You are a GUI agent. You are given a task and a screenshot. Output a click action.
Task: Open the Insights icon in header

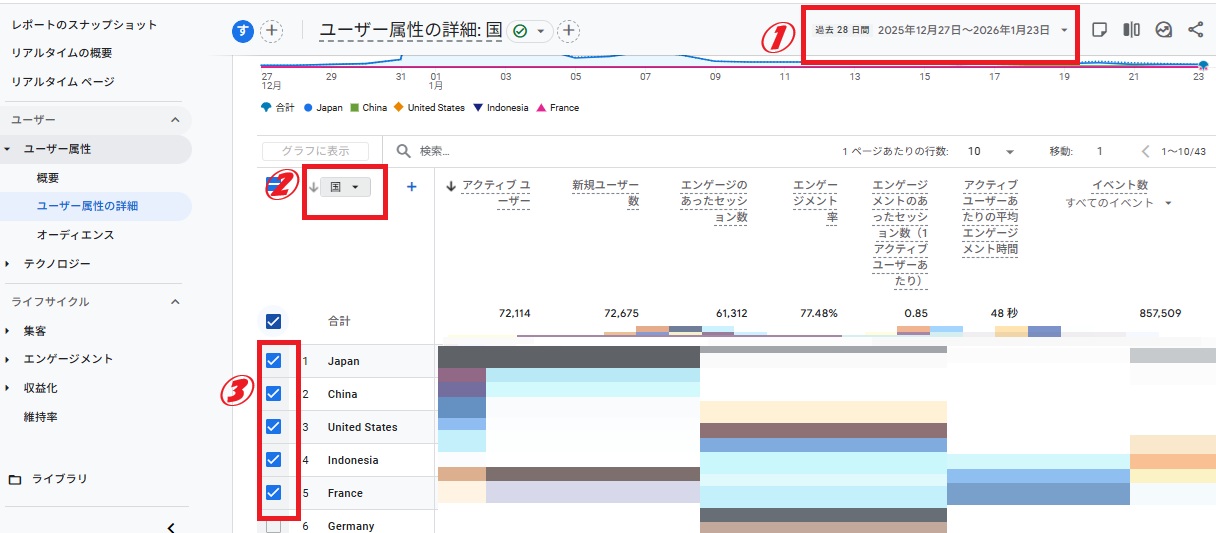1163,30
